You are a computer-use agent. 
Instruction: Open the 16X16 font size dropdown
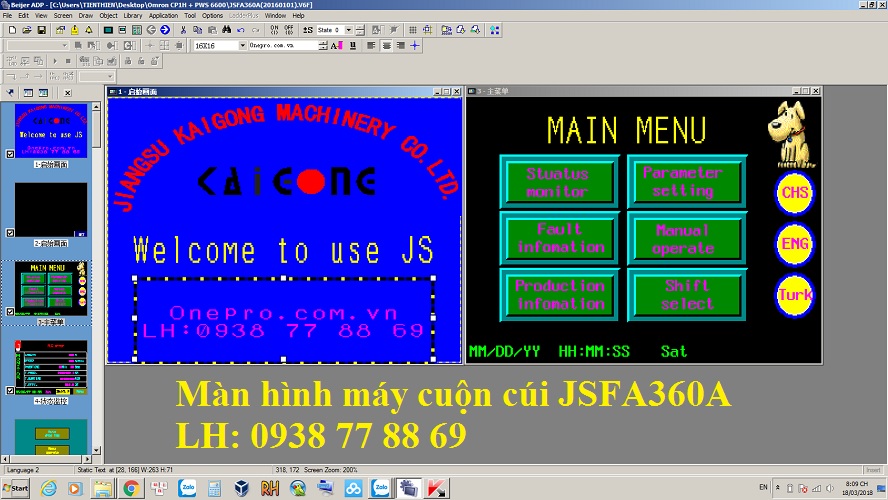(242, 46)
